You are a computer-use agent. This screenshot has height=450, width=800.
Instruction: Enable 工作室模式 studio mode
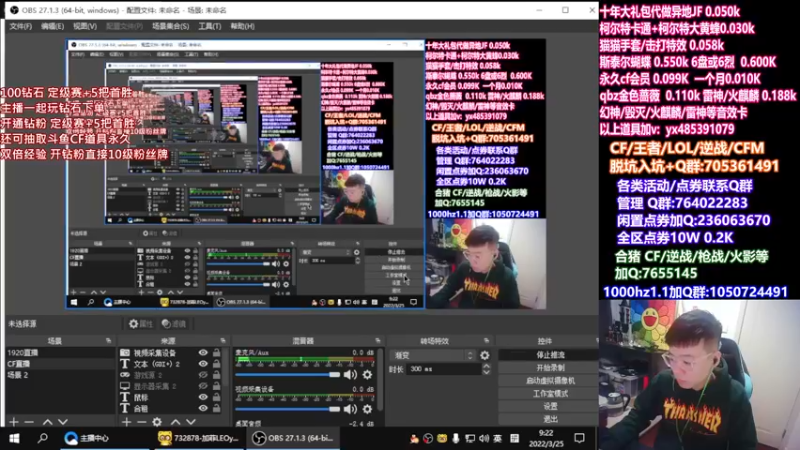click(x=549, y=393)
